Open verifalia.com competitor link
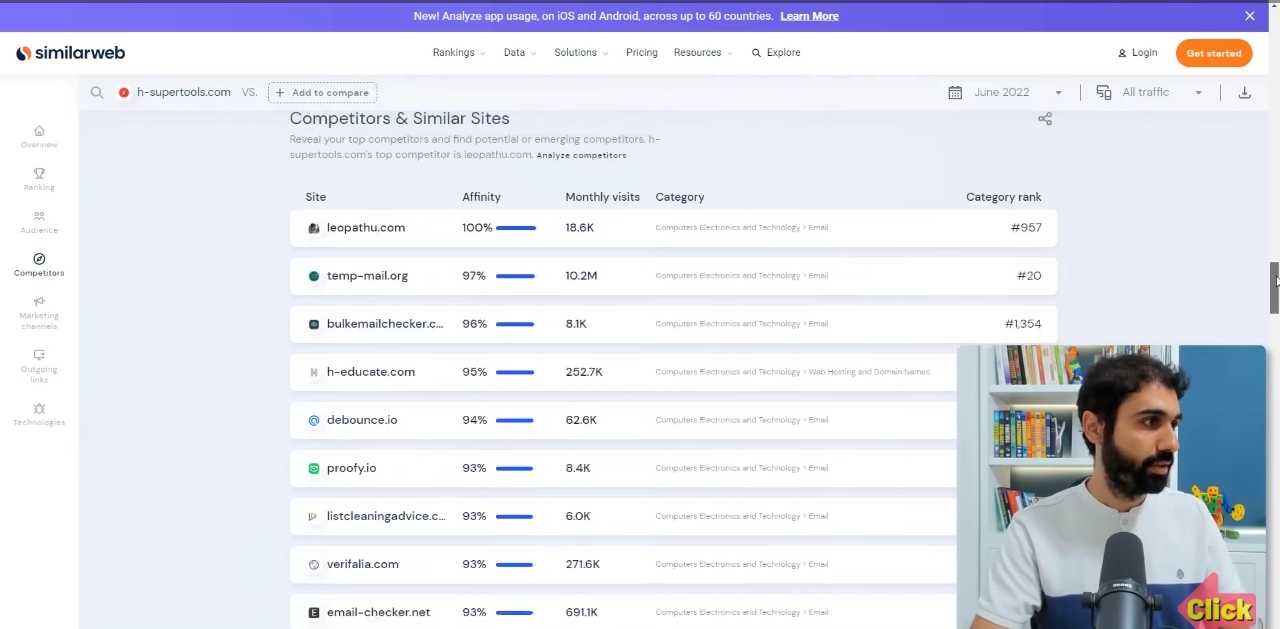Viewport: 1280px width, 629px height. 363,564
